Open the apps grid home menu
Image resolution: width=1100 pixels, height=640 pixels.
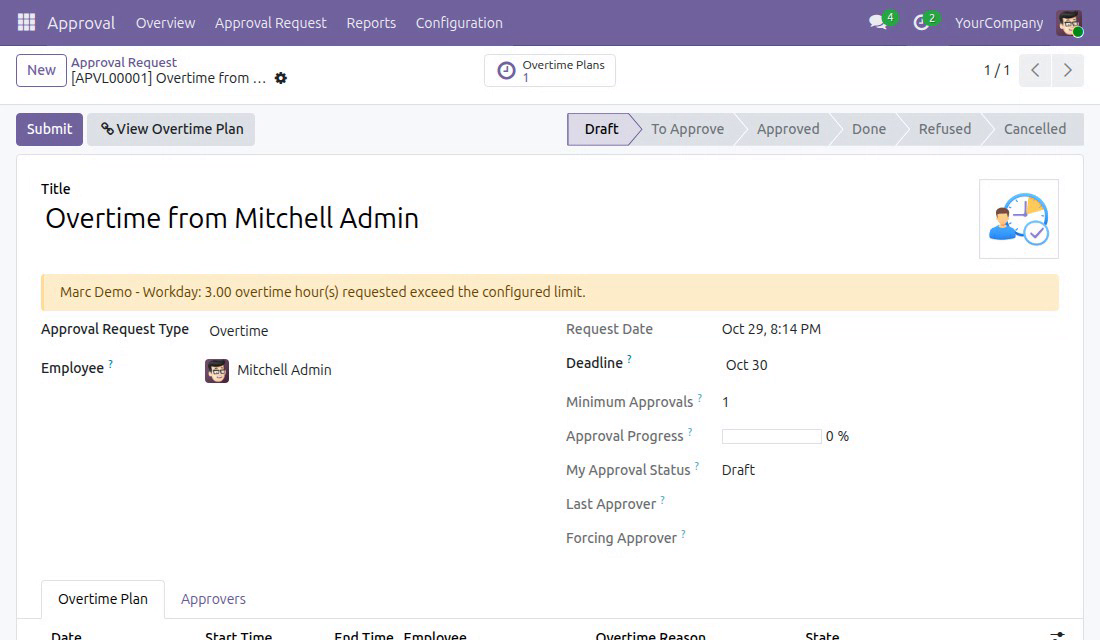[26, 22]
